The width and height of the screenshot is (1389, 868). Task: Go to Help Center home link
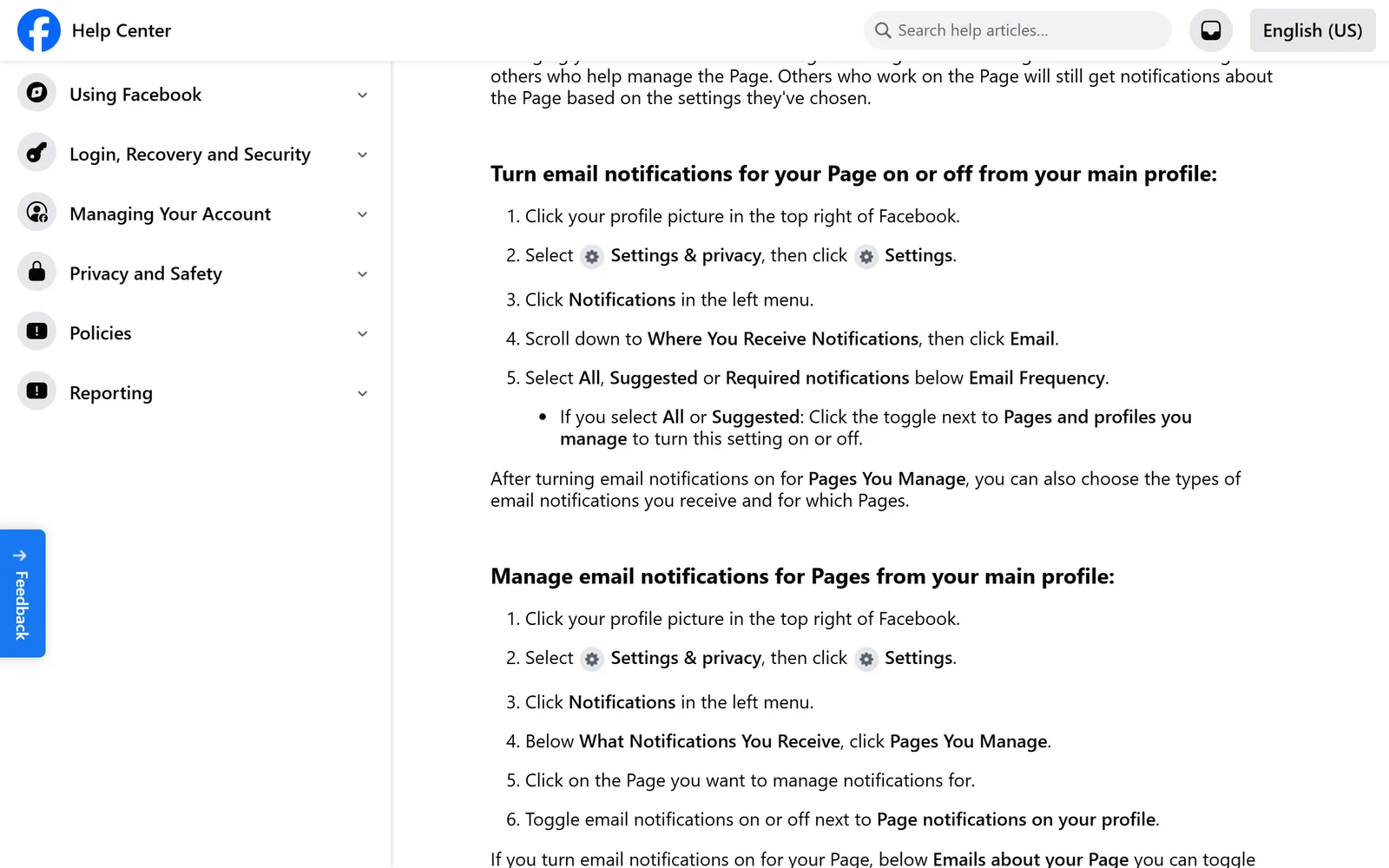pyautogui.click(x=122, y=30)
